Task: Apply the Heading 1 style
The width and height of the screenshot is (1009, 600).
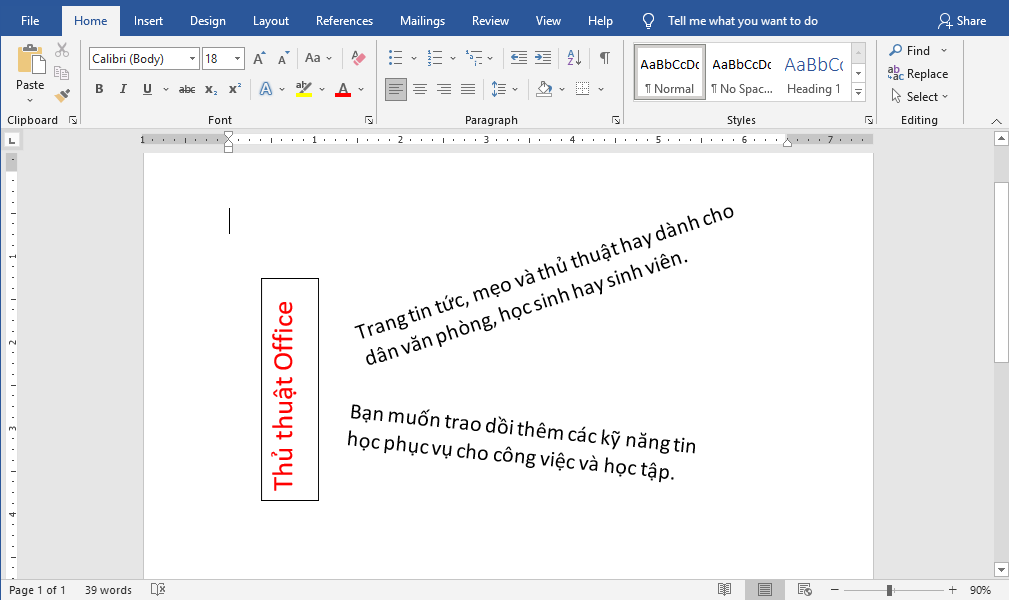Action: (x=813, y=73)
